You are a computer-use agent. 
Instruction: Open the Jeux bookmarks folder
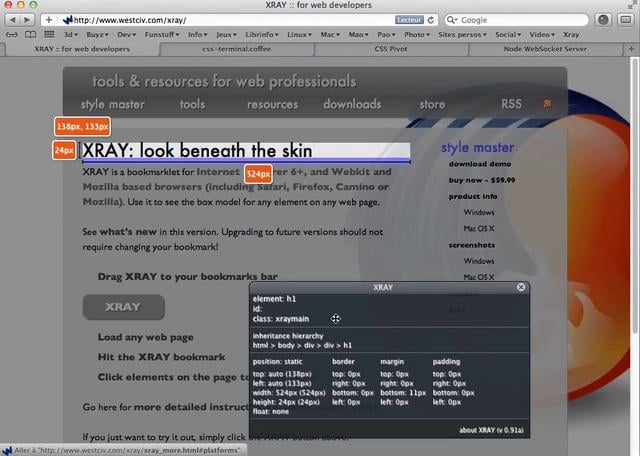click(227, 35)
